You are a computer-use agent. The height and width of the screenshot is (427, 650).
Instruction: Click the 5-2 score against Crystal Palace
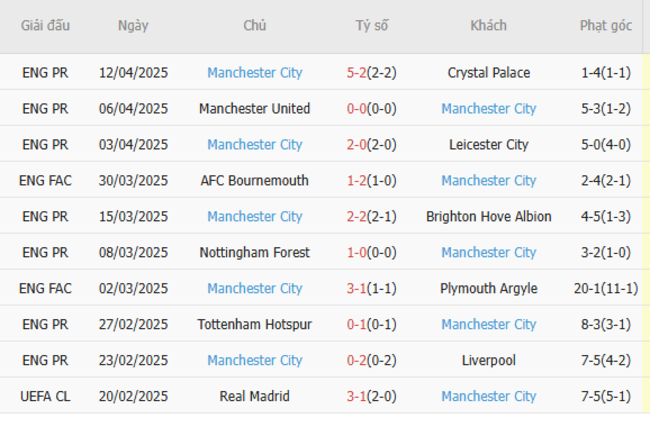(357, 73)
